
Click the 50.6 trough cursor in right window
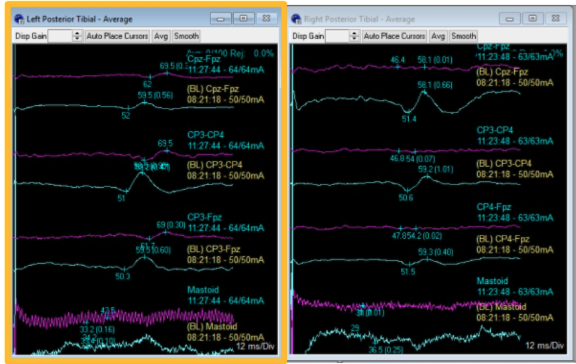pos(407,190)
